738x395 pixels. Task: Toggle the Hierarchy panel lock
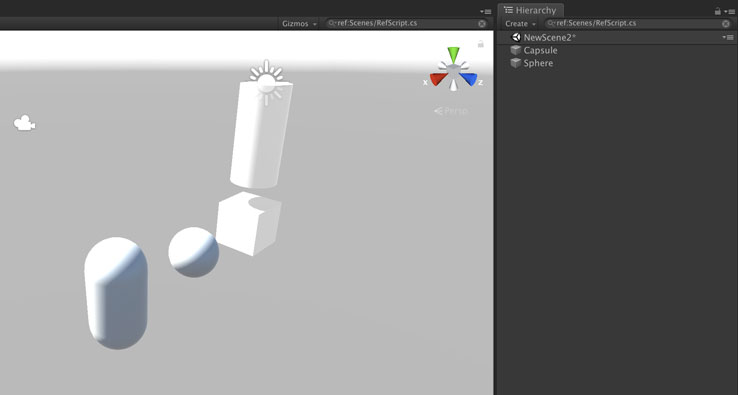coord(717,11)
